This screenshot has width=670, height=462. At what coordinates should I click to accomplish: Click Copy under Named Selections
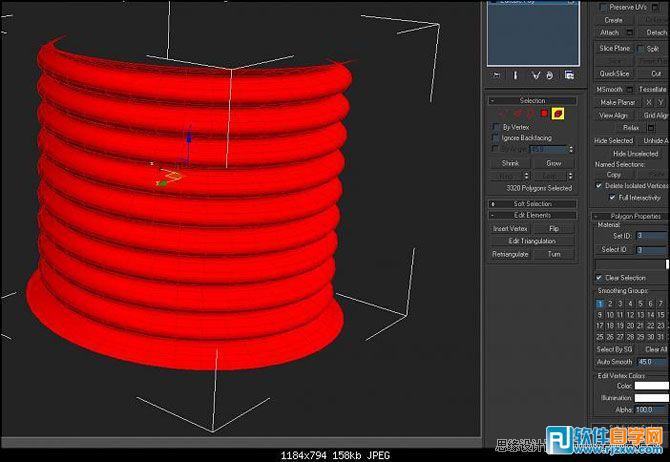pos(614,174)
